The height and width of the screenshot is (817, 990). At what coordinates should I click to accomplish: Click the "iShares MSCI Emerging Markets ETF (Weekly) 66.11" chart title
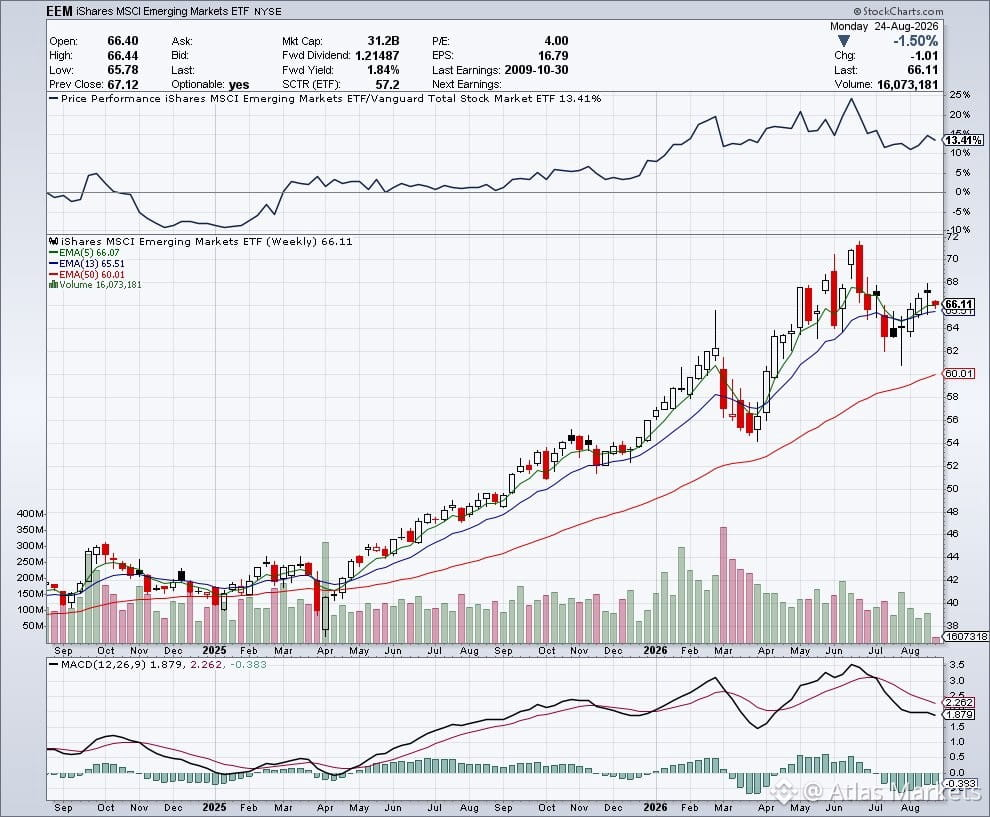(x=207, y=241)
